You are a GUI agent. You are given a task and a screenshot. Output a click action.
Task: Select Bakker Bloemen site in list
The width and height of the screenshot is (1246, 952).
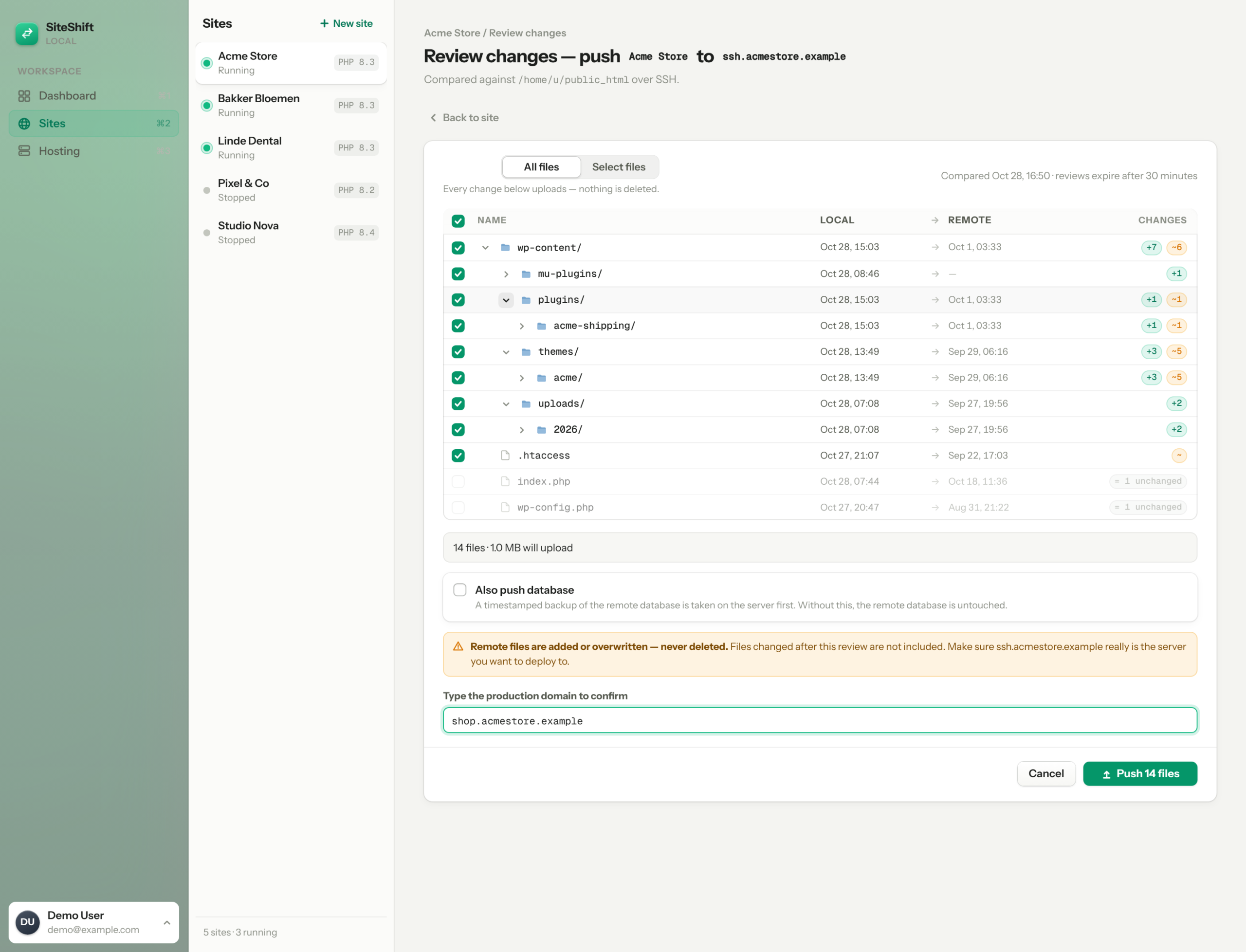(x=291, y=106)
